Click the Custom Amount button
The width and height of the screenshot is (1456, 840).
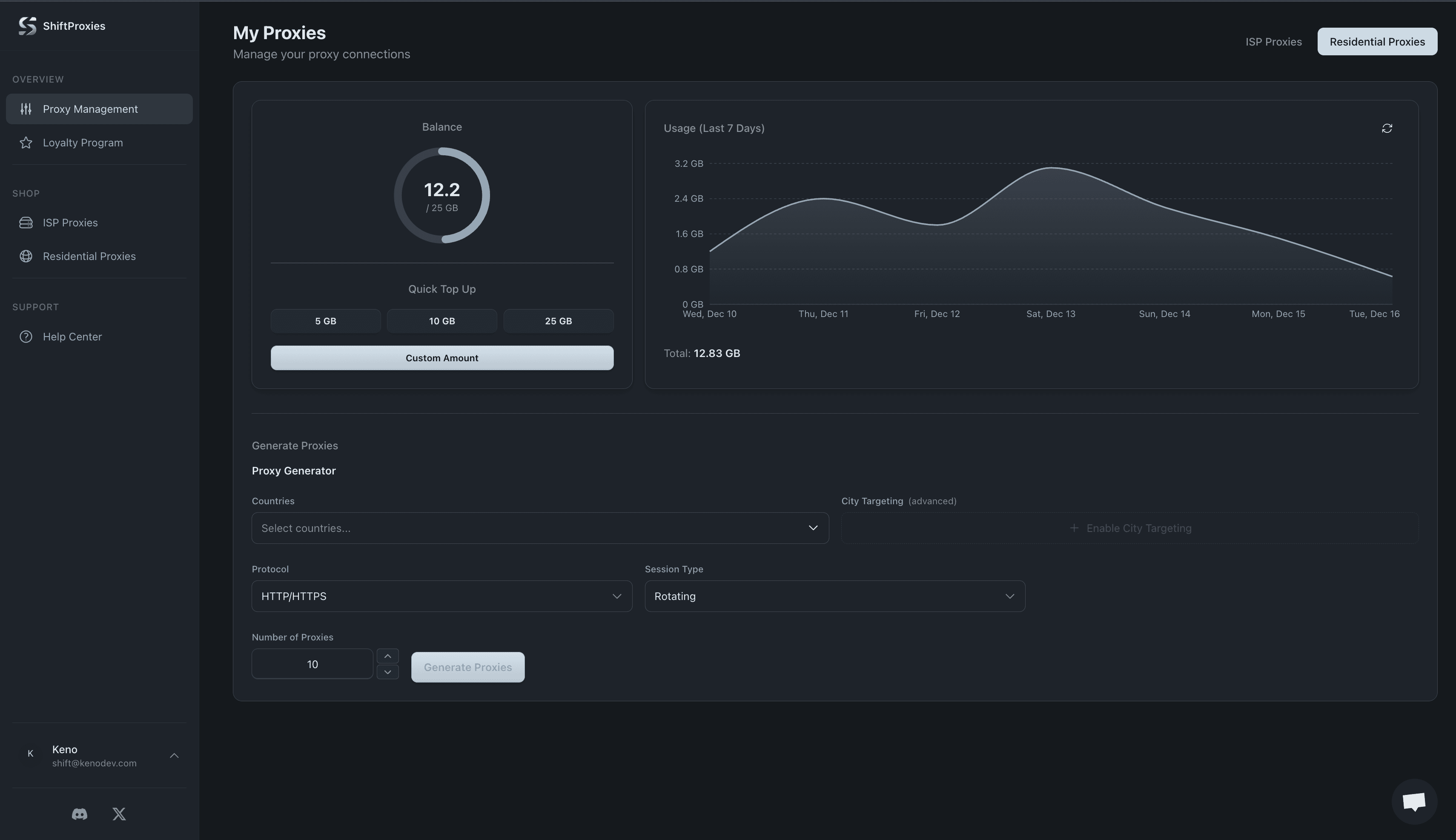[x=441, y=358]
